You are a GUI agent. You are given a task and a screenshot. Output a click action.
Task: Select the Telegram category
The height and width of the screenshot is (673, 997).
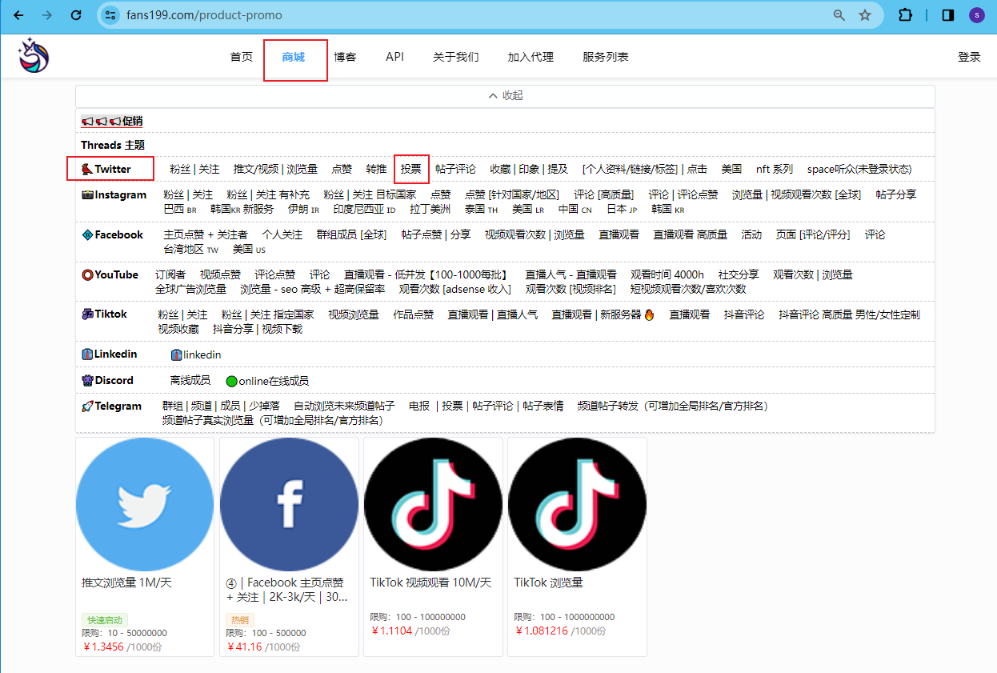(111, 406)
